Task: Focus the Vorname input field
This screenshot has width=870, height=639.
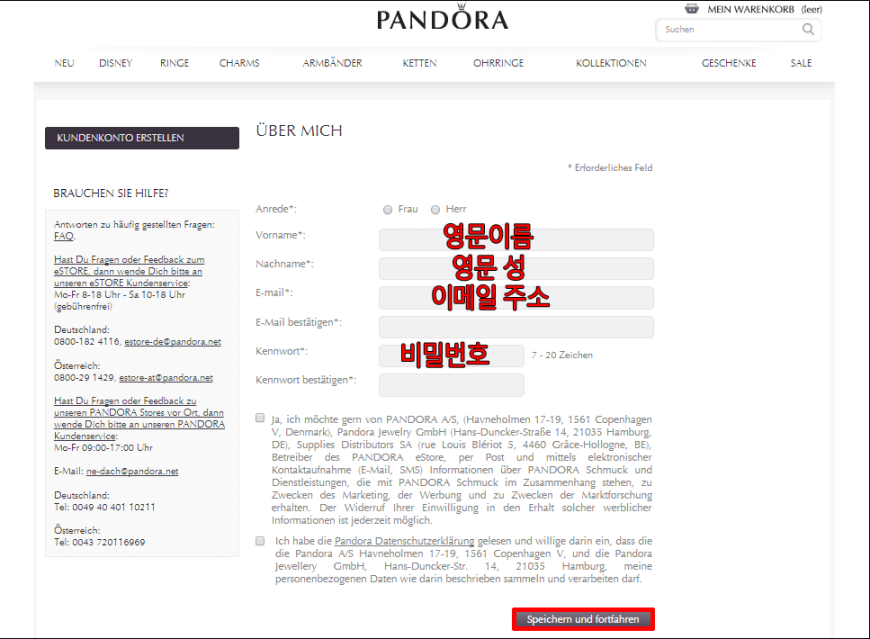Action: (516, 240)
